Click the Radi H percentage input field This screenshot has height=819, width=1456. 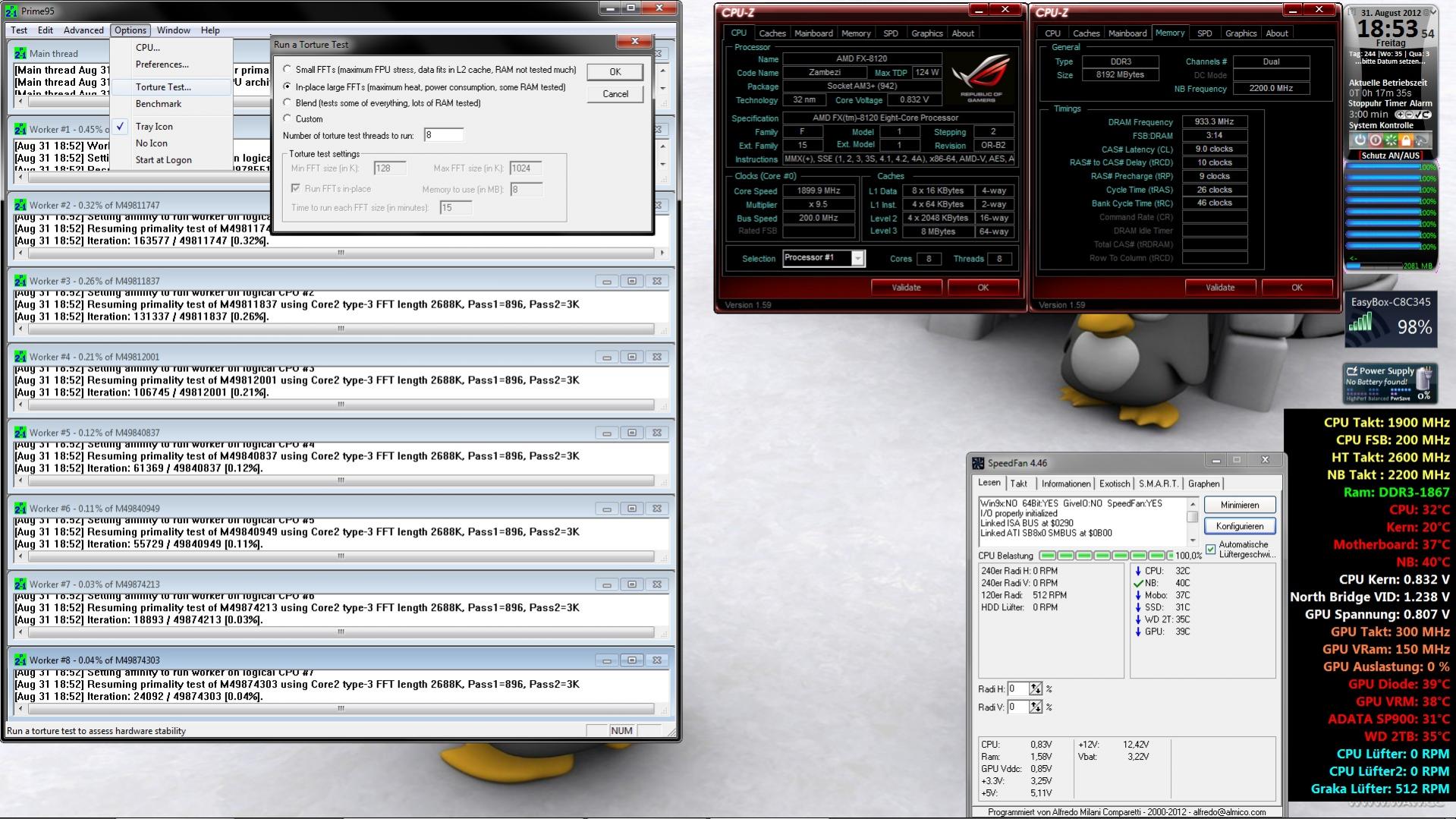1017,689
